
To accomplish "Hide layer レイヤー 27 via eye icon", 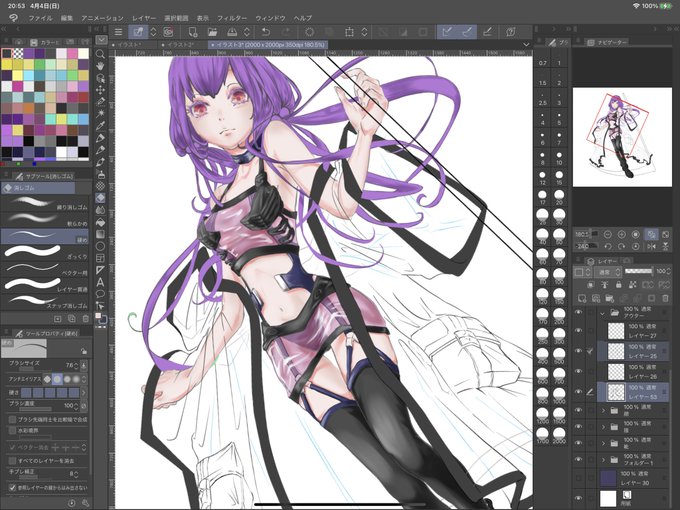I will point(578,330).
